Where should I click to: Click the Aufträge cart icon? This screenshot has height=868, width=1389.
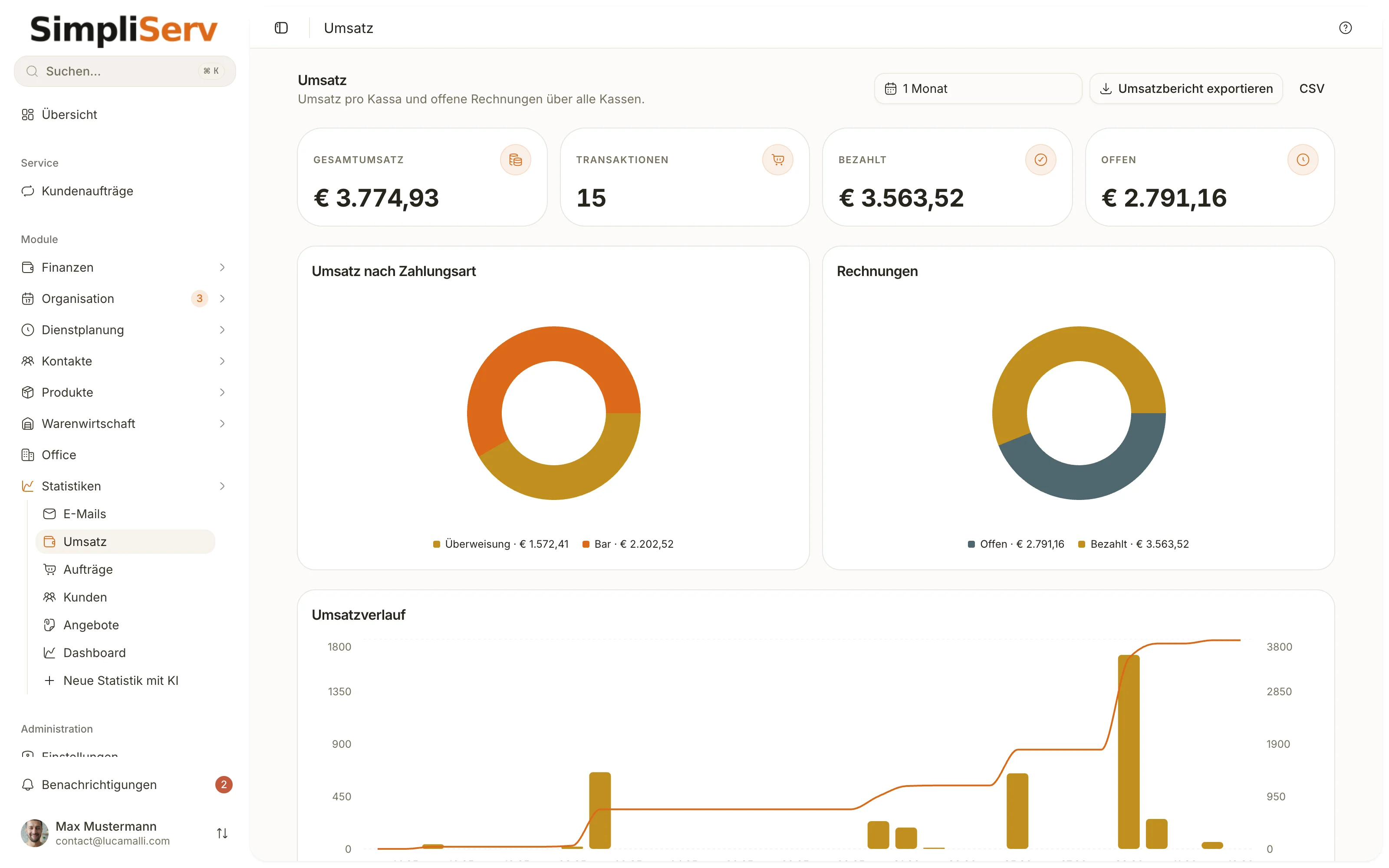(49, 569)
